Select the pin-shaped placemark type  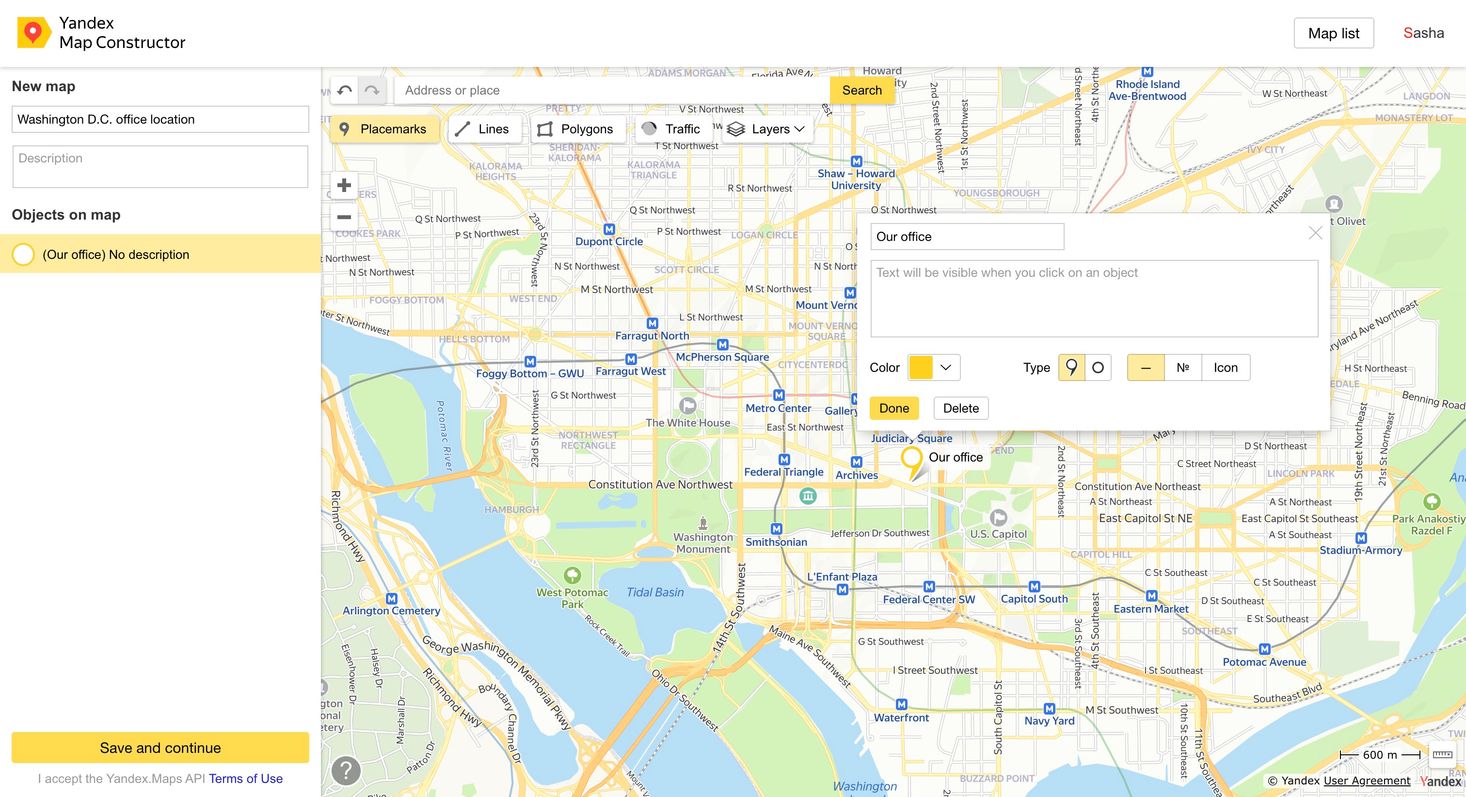(x=1071, y=367)
